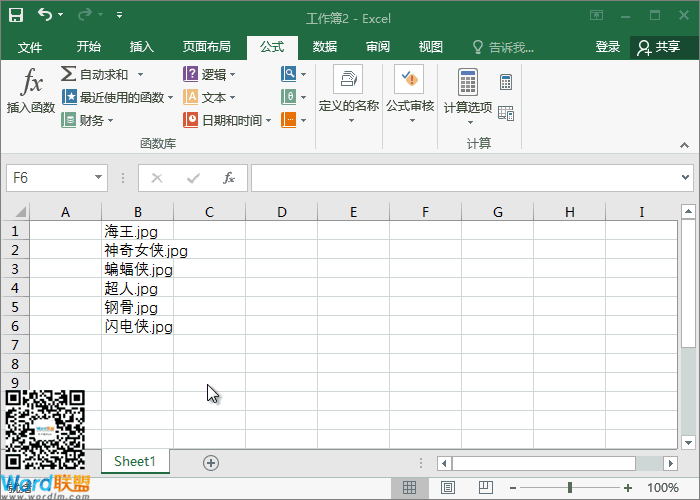This screenshot has width=700, height=500.
Task: Click the calculate sheet icon
Action: coord(506,113)
